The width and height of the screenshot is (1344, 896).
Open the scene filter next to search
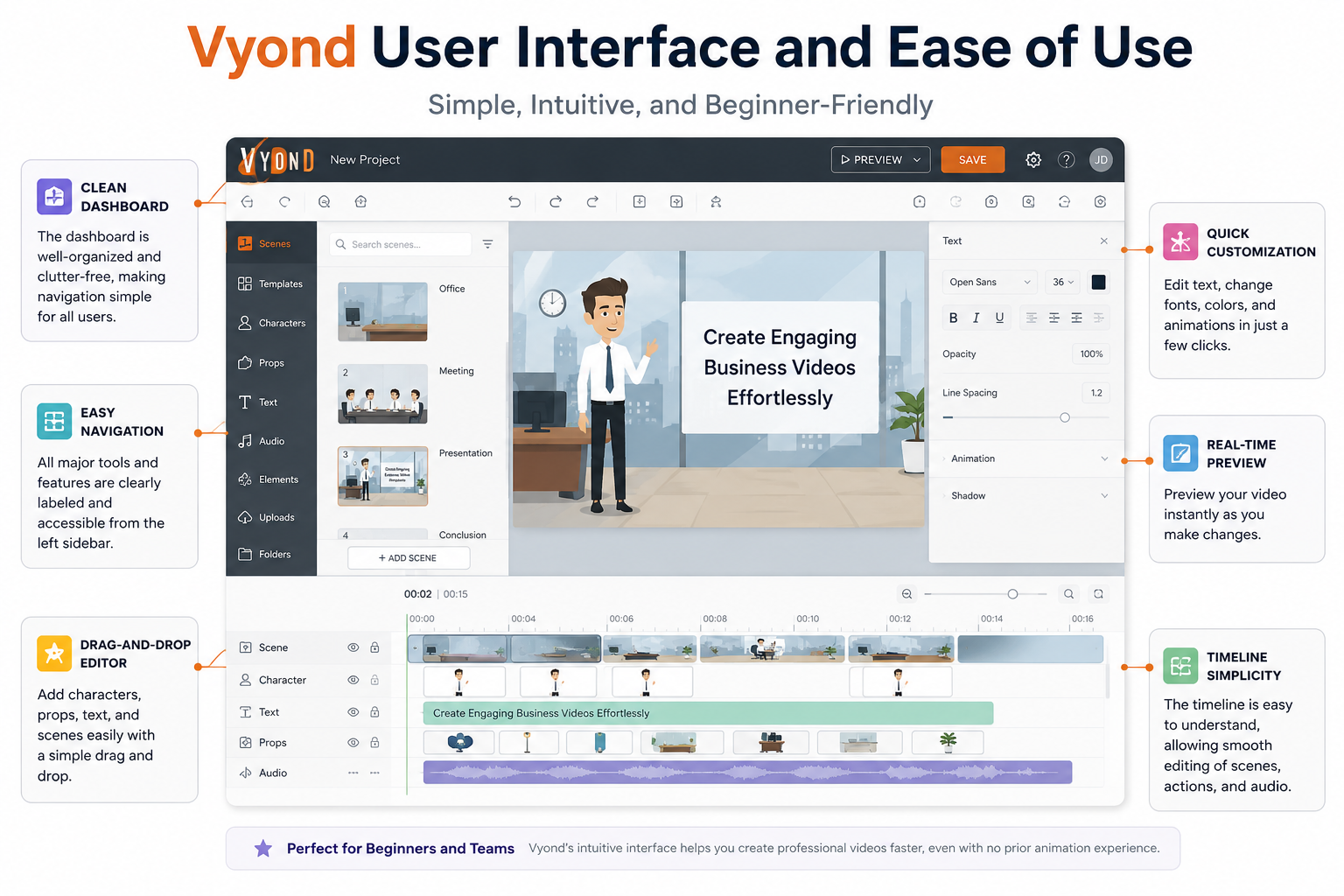coord(487,244)
